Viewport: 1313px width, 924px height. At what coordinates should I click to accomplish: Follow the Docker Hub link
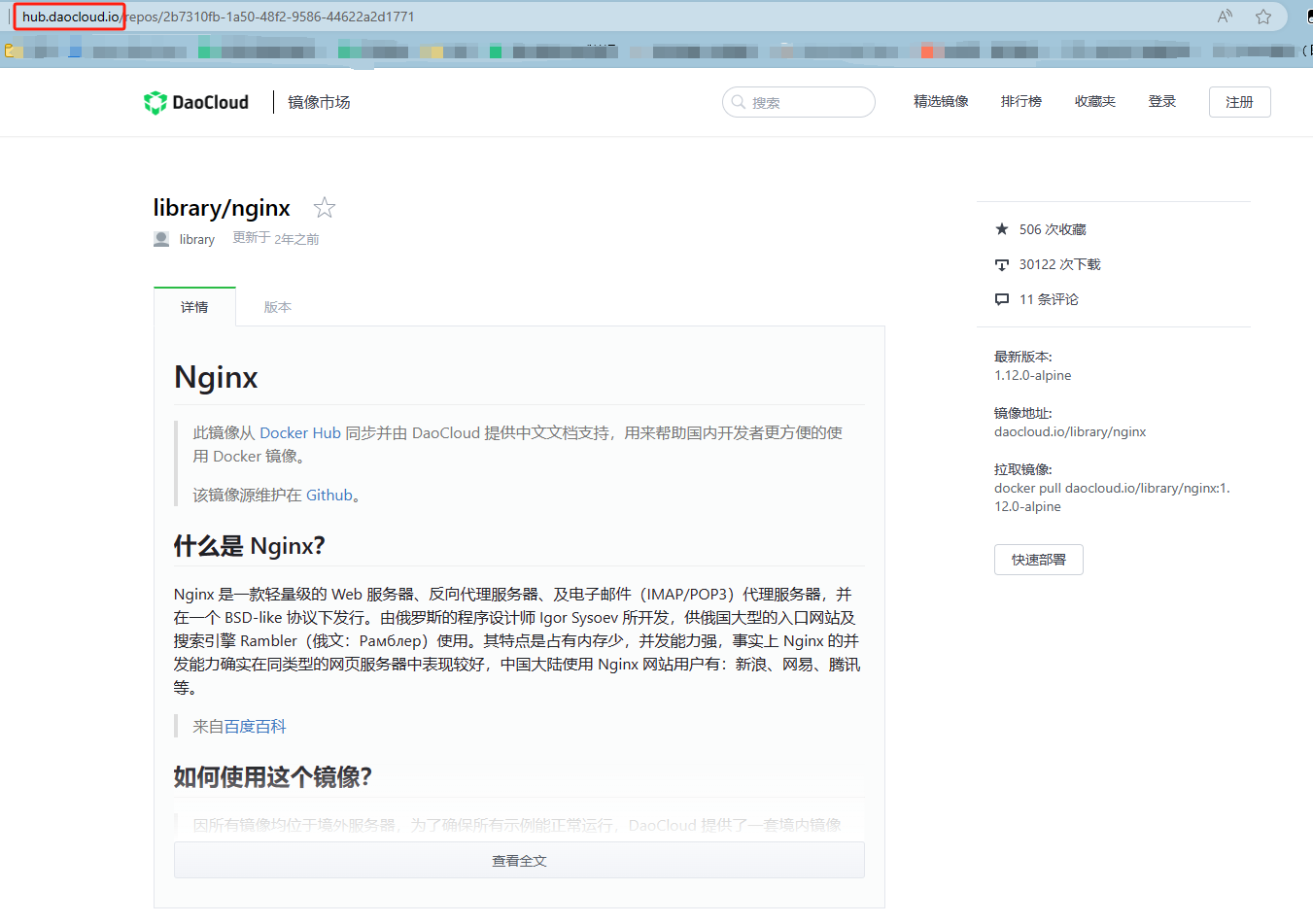coord(300,433)
